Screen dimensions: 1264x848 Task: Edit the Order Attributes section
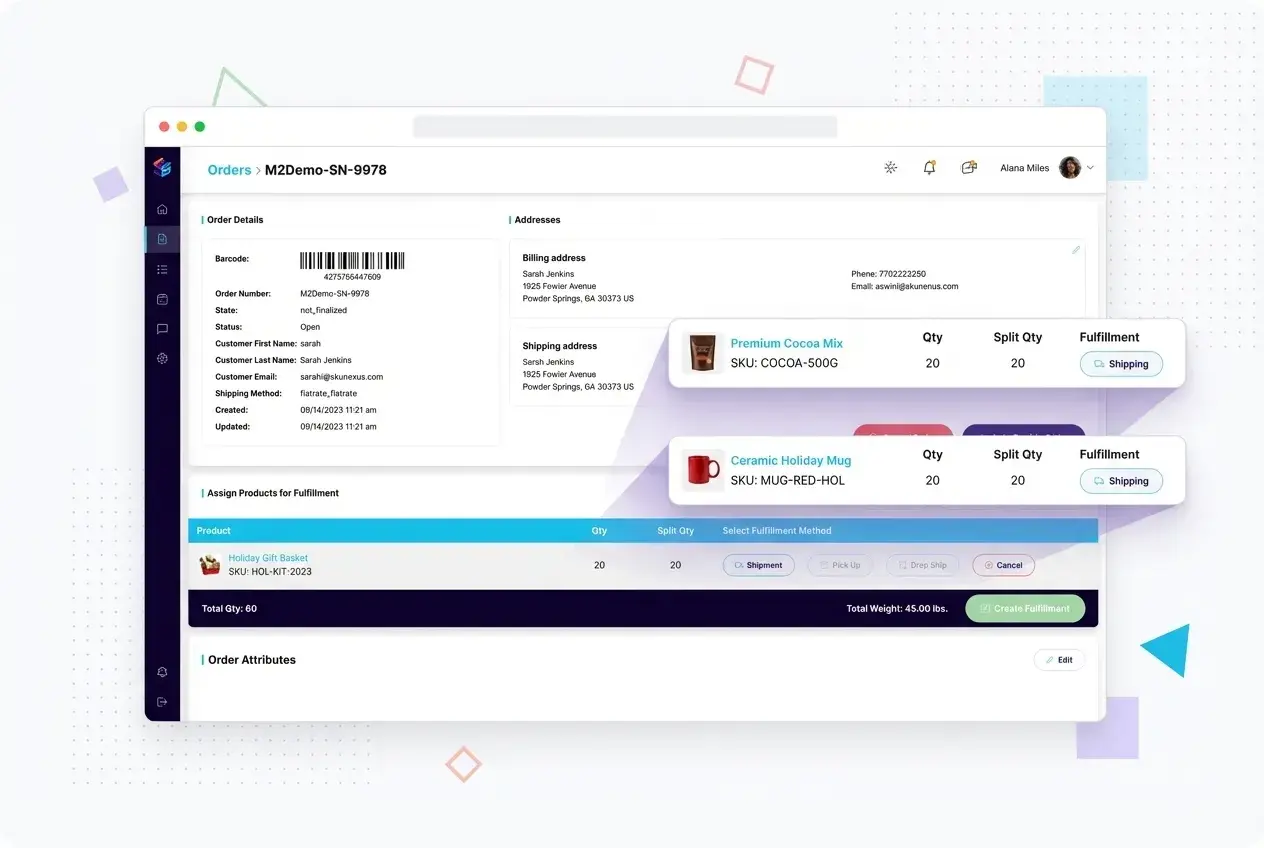pos(1059,660)
